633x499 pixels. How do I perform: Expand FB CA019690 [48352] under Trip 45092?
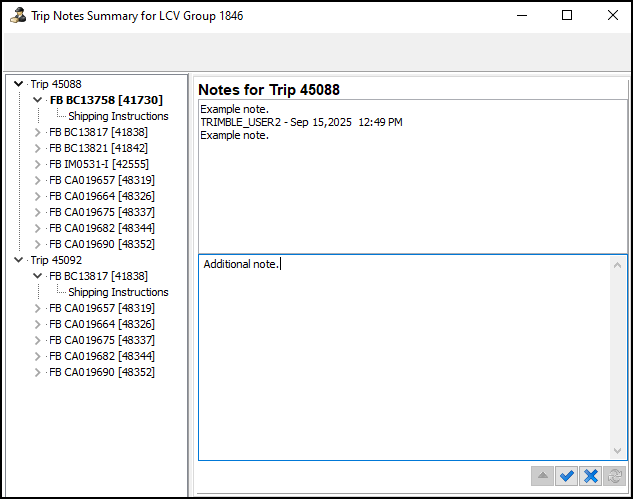[x=37, y=372]
